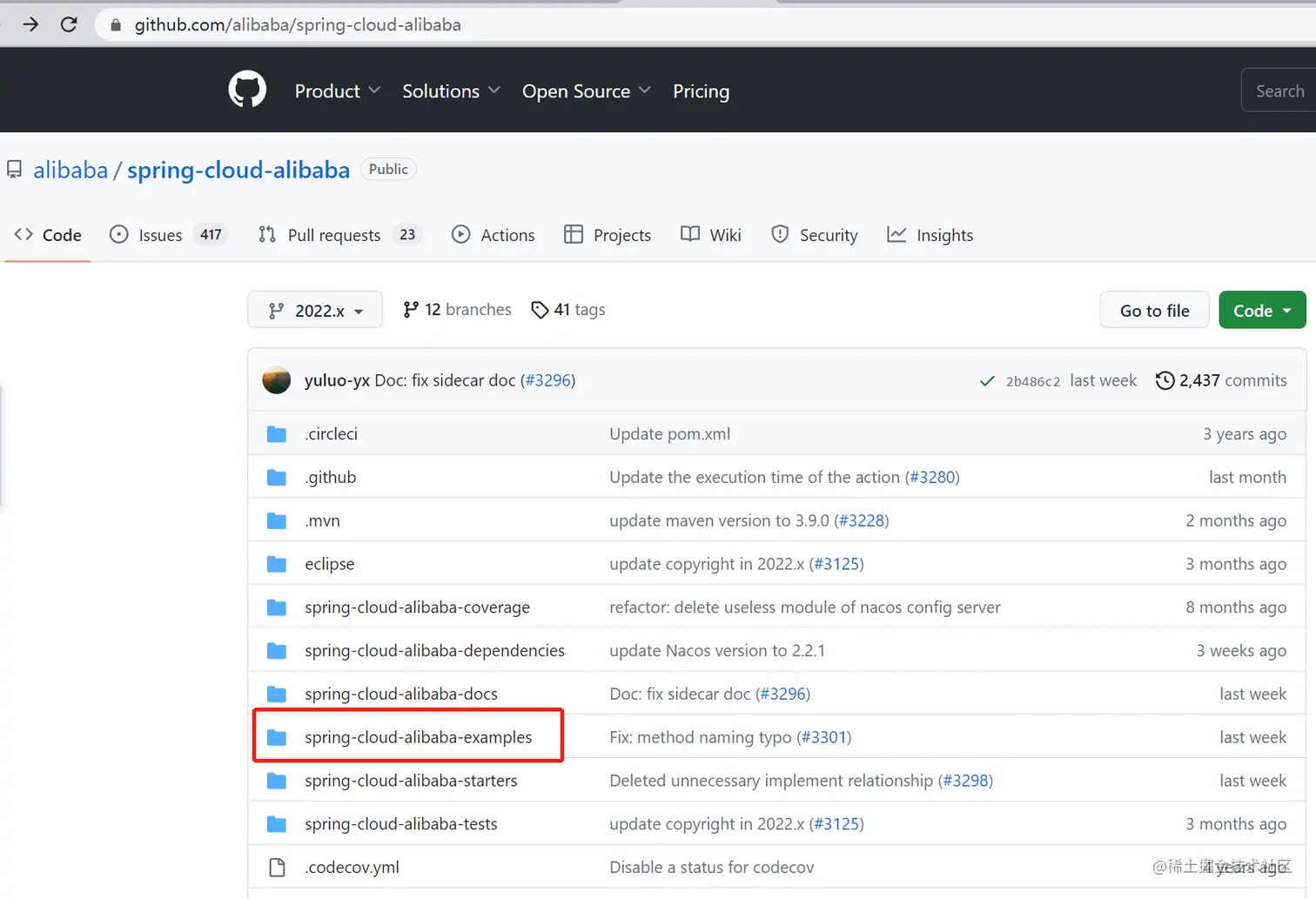Open the 2,437 commits history link

click(x=1221, y=380)
